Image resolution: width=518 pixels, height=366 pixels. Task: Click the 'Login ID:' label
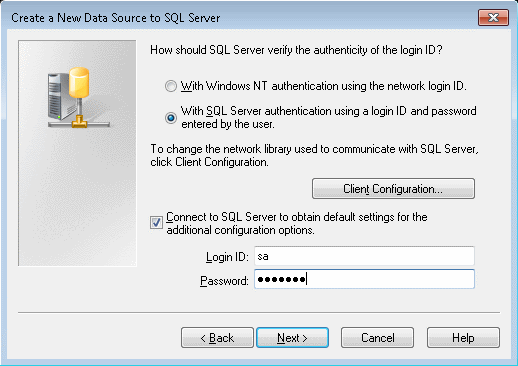pos(227,257)
